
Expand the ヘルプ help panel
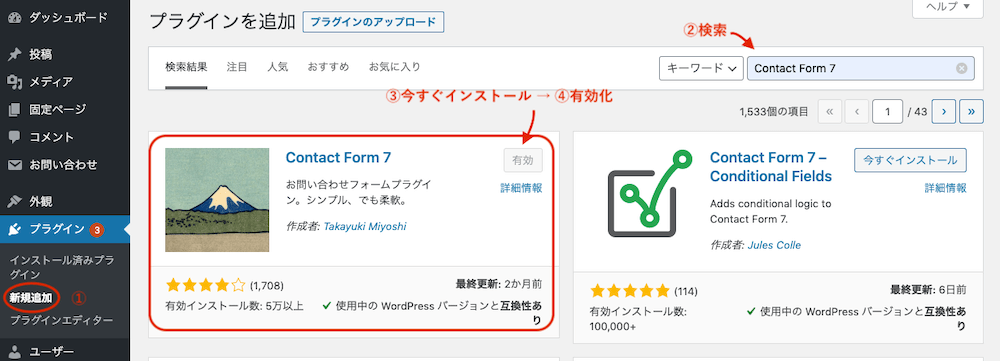coord(949,6)
